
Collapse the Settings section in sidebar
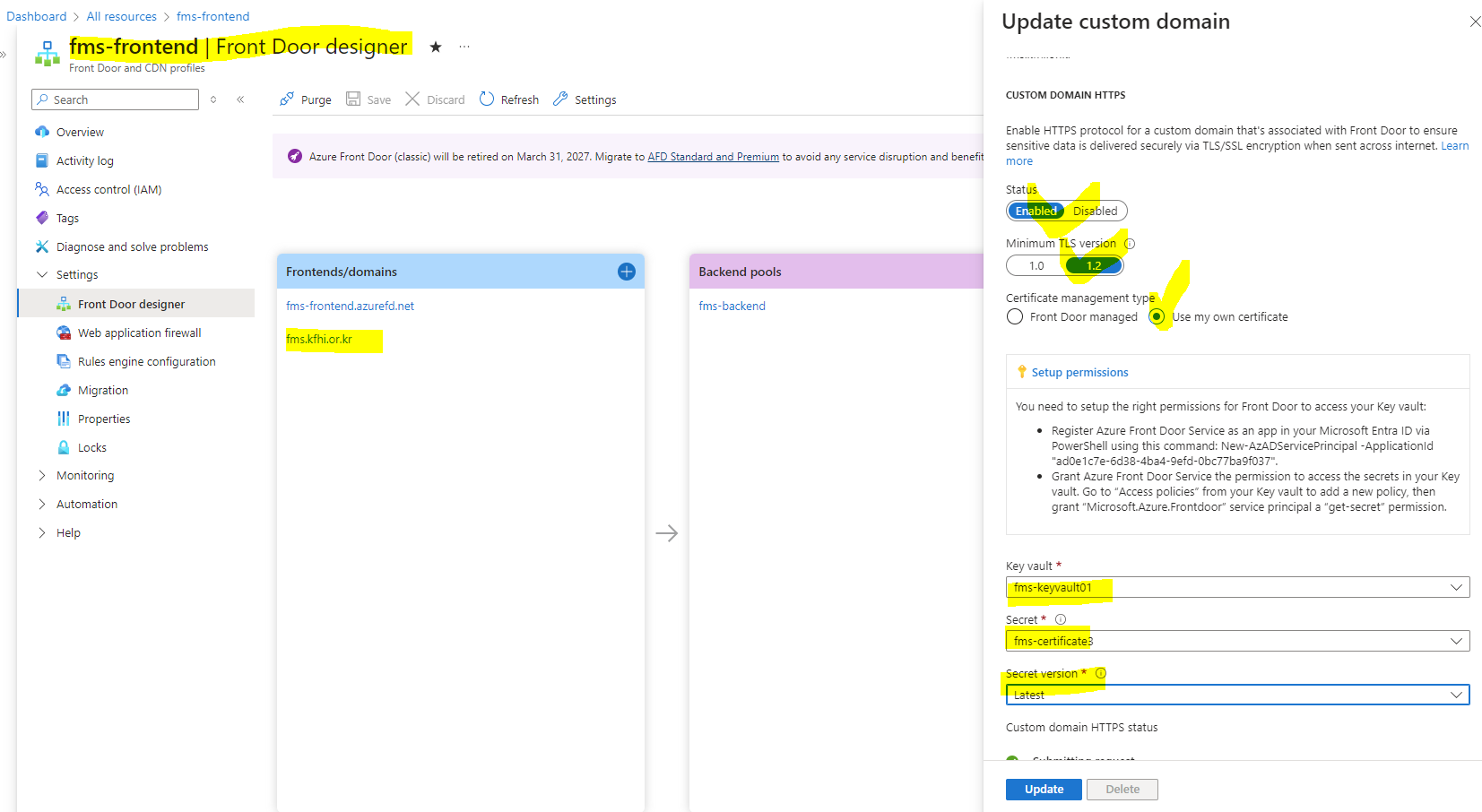[x=42, y=275]
